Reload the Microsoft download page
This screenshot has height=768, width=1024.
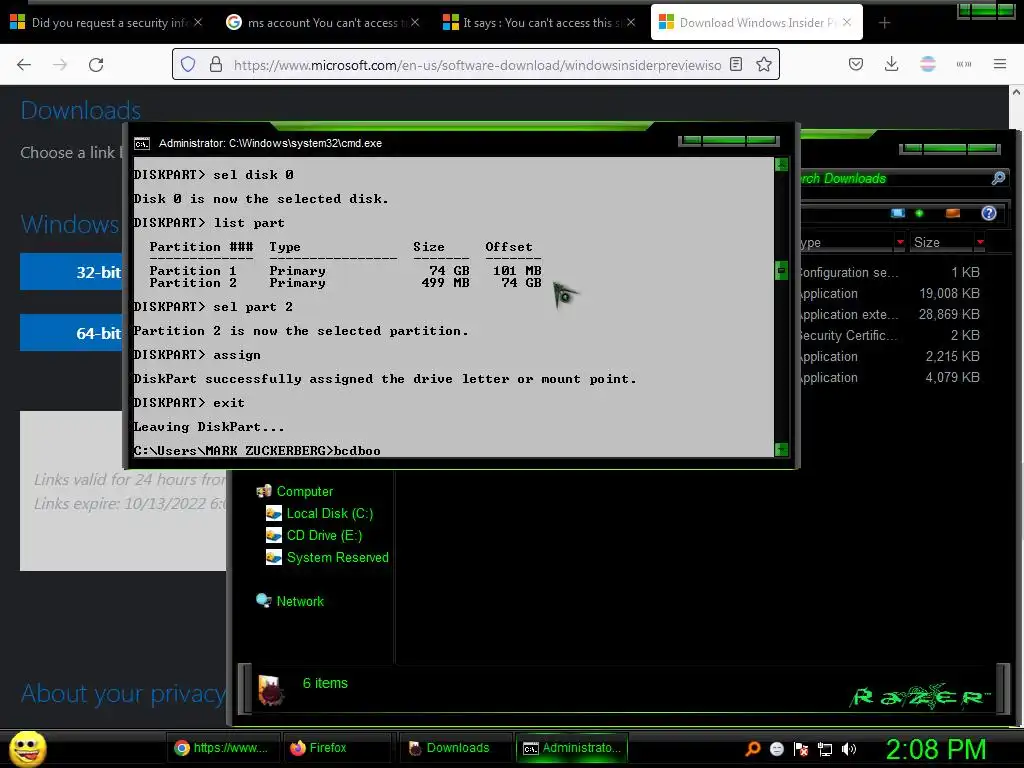pos(96,65)
